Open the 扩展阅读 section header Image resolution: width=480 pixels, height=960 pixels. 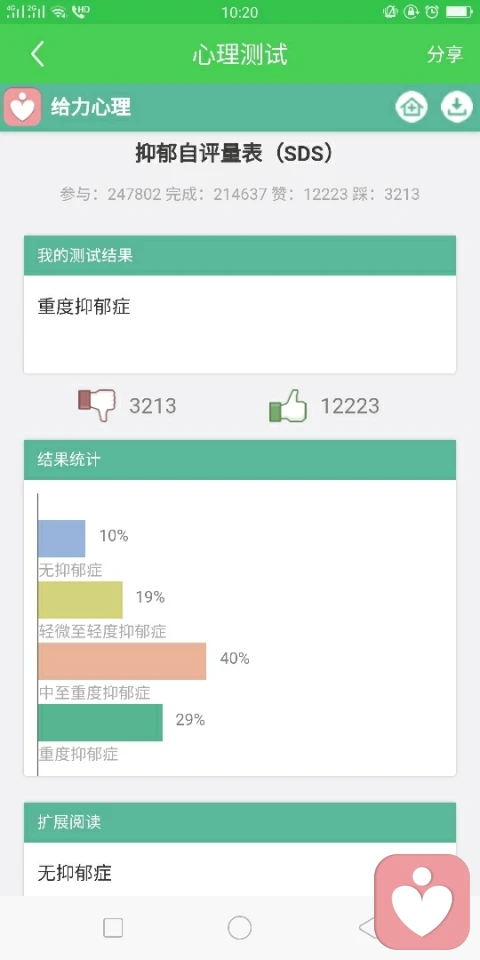click(x=240, y=822)
